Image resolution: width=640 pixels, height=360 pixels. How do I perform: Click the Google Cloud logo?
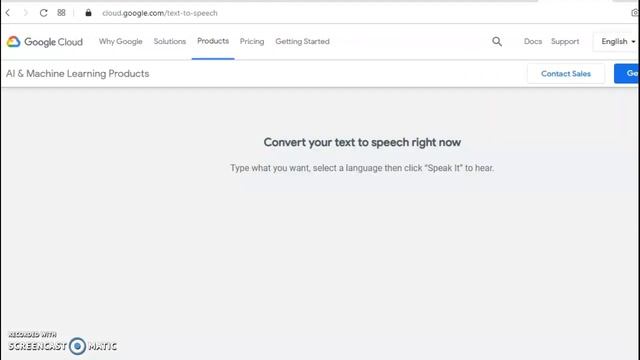[x=44, y=42]
